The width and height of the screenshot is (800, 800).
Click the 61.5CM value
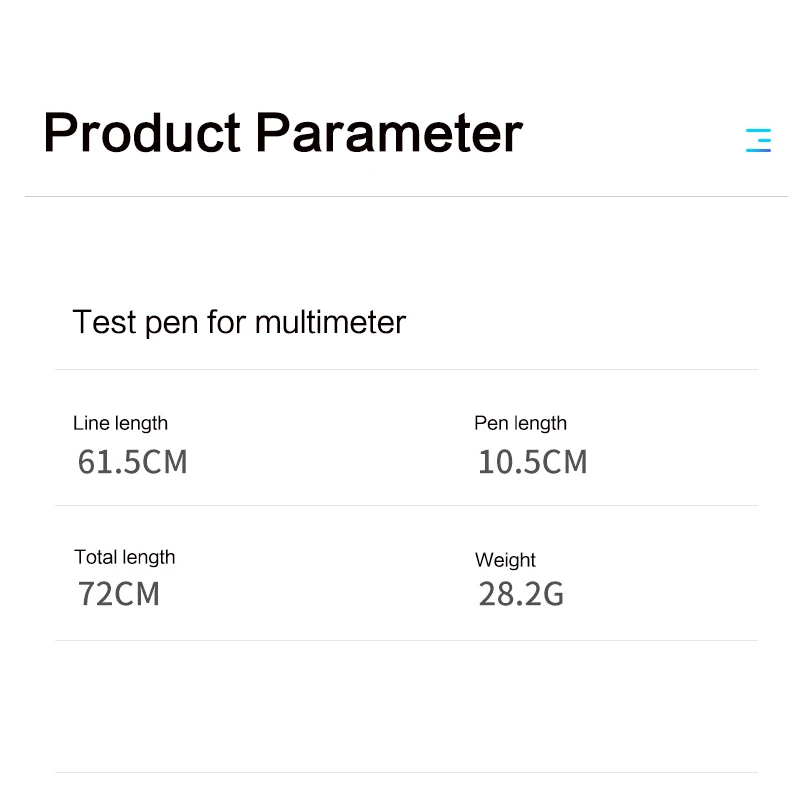tap(132, 462)
